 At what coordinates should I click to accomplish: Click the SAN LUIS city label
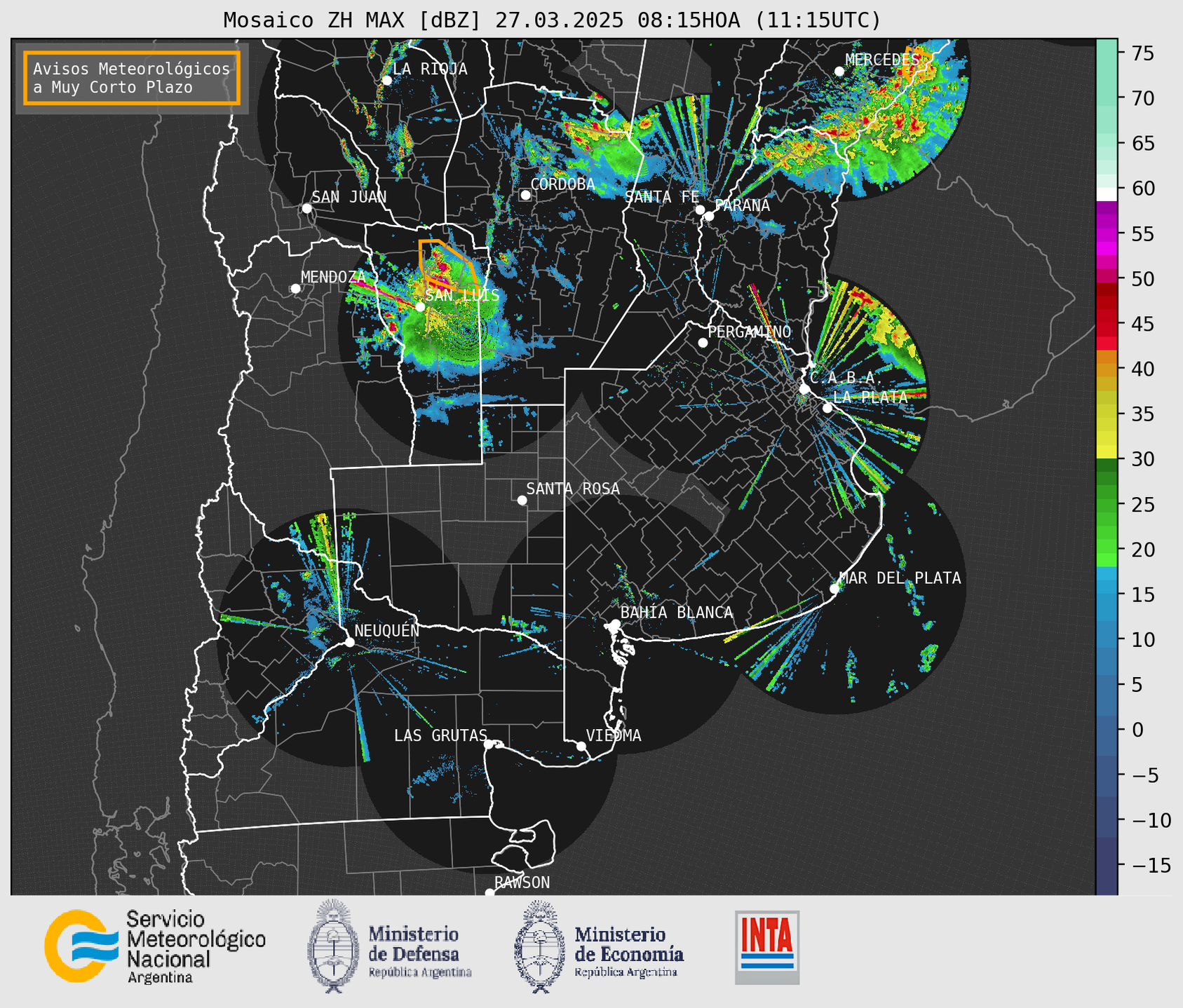coord(462,295)
